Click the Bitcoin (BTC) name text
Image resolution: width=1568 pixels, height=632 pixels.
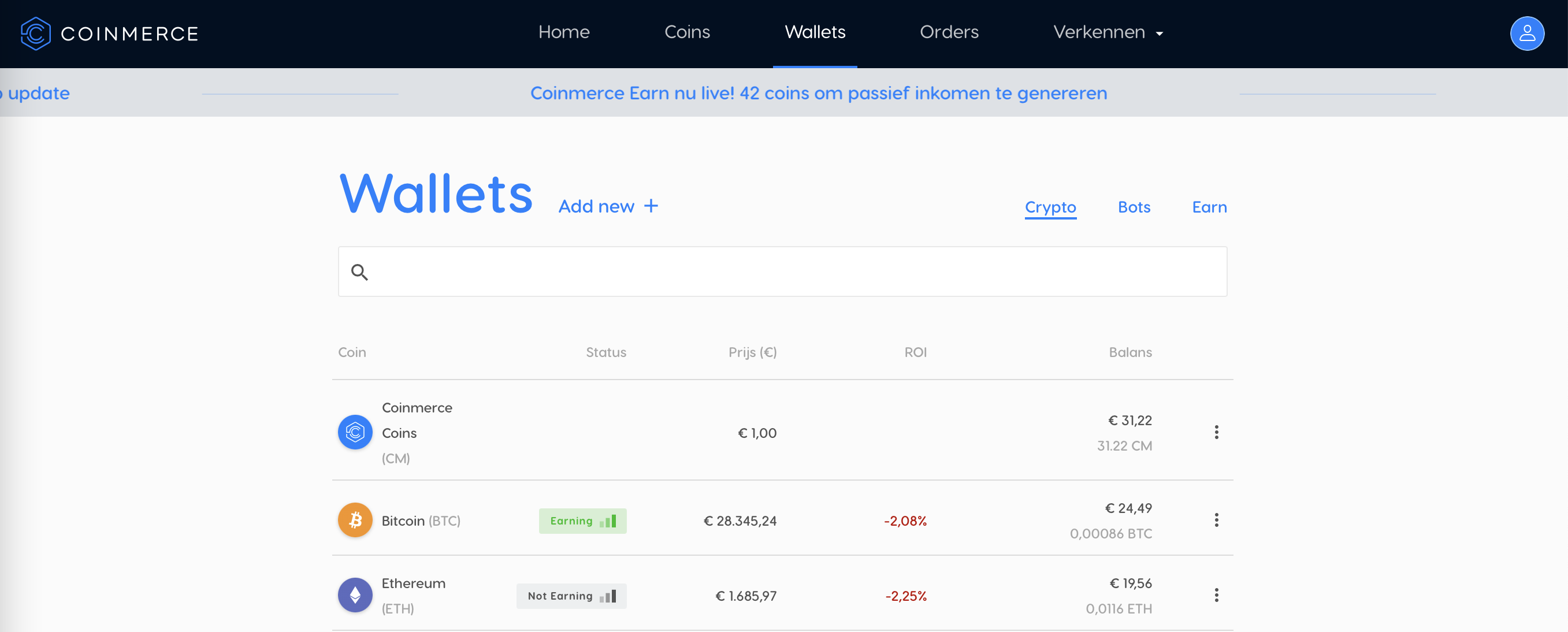(421, 521)
